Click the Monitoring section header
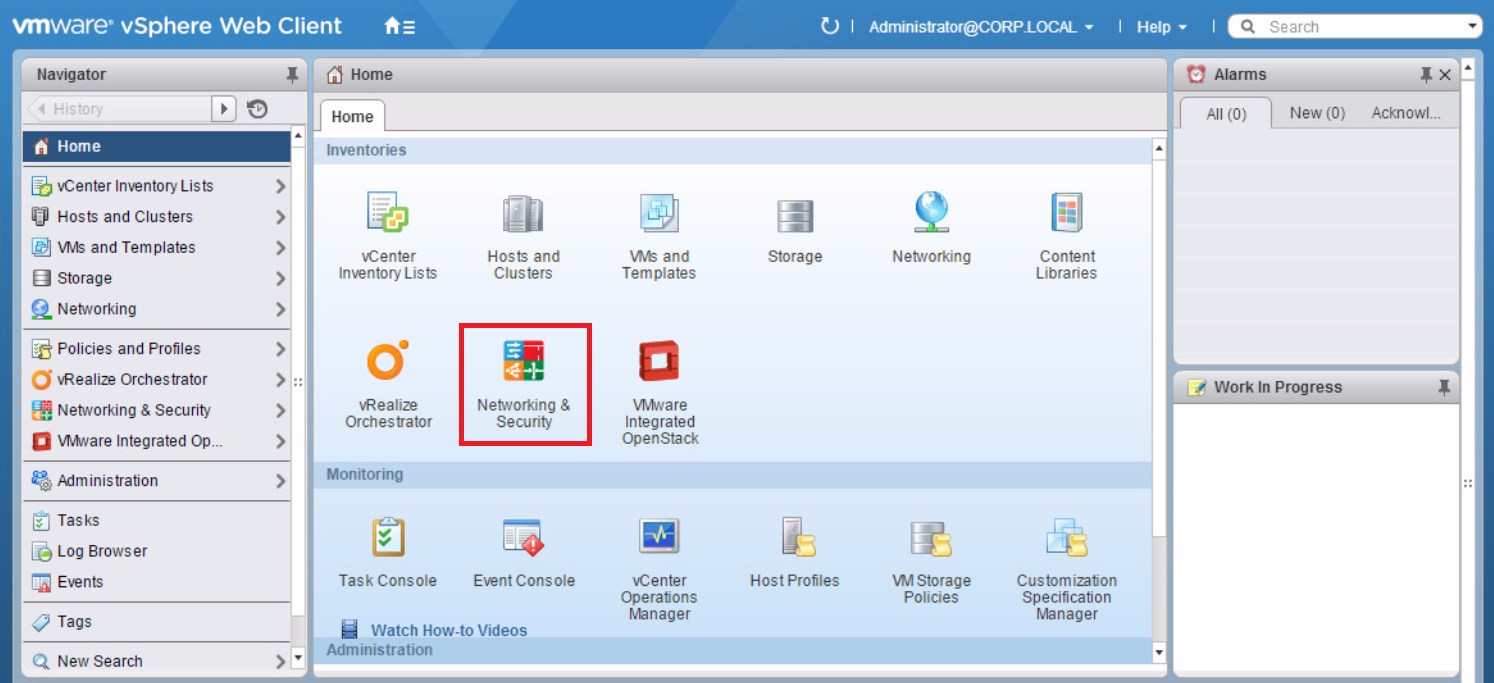Screen dimensions: 1494x683 point(735,474)
